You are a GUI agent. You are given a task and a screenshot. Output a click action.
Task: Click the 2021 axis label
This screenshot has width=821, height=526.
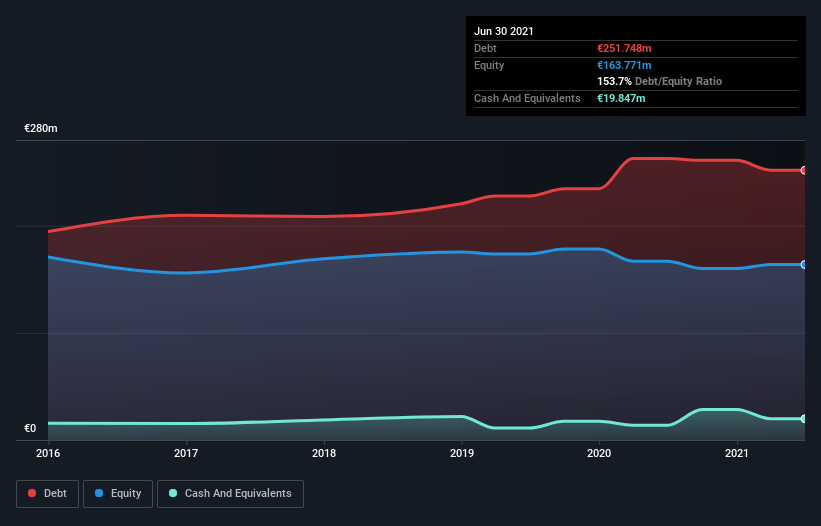[737, 453]
